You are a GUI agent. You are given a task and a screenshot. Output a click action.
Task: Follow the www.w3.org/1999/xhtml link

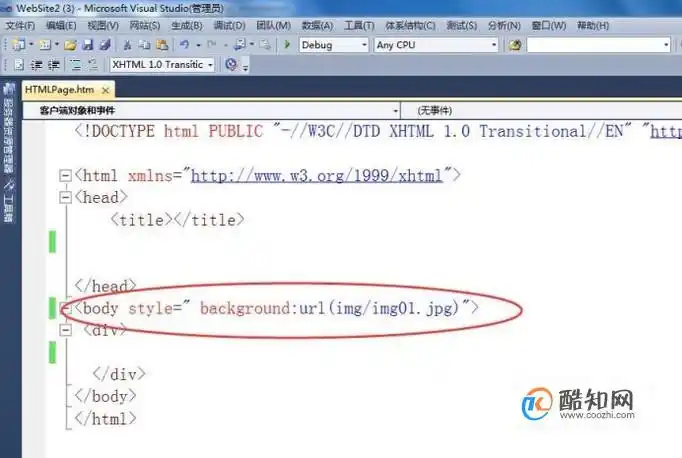coord(316,175)
